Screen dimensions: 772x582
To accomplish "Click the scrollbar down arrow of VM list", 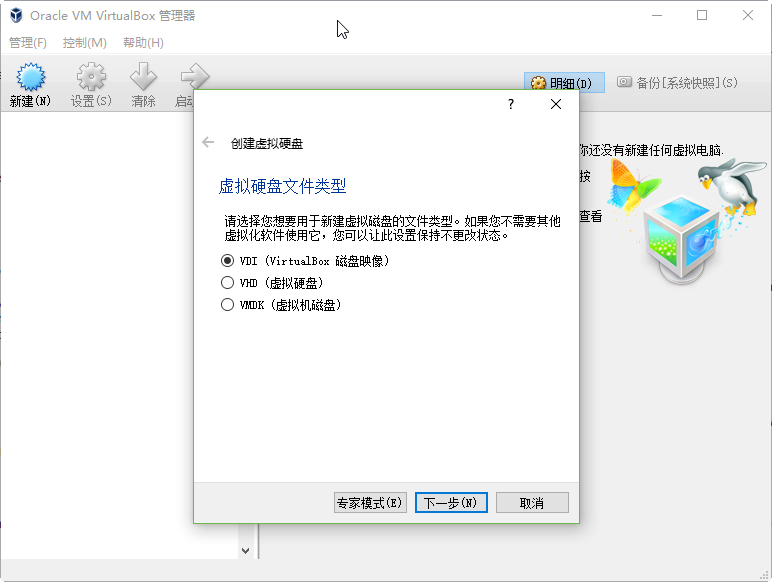I will pyautogui.click(x=245, y=550).
